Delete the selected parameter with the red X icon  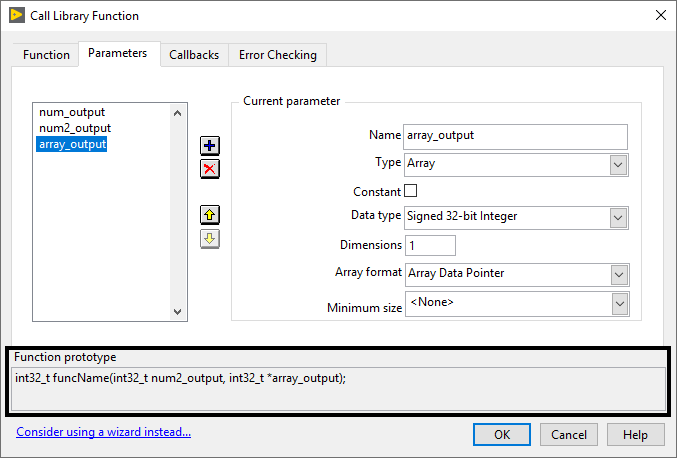click(210, 169)
